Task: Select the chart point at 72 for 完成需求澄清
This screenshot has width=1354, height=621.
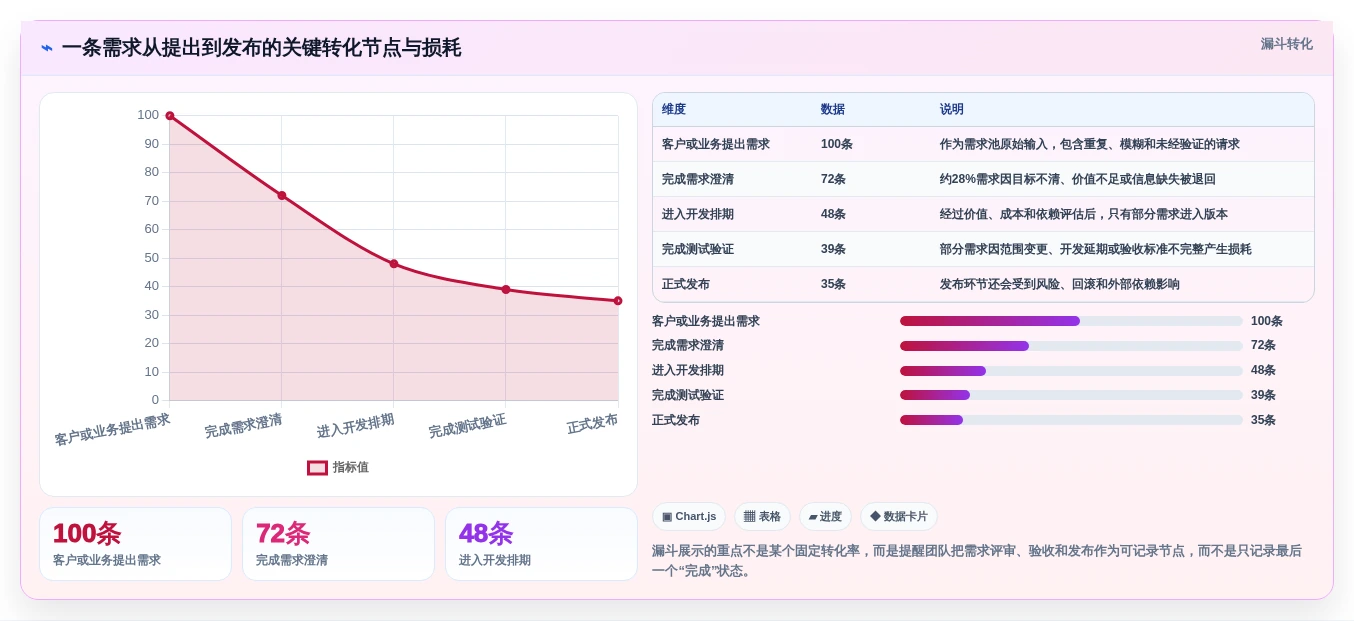Action: point(282,195)
